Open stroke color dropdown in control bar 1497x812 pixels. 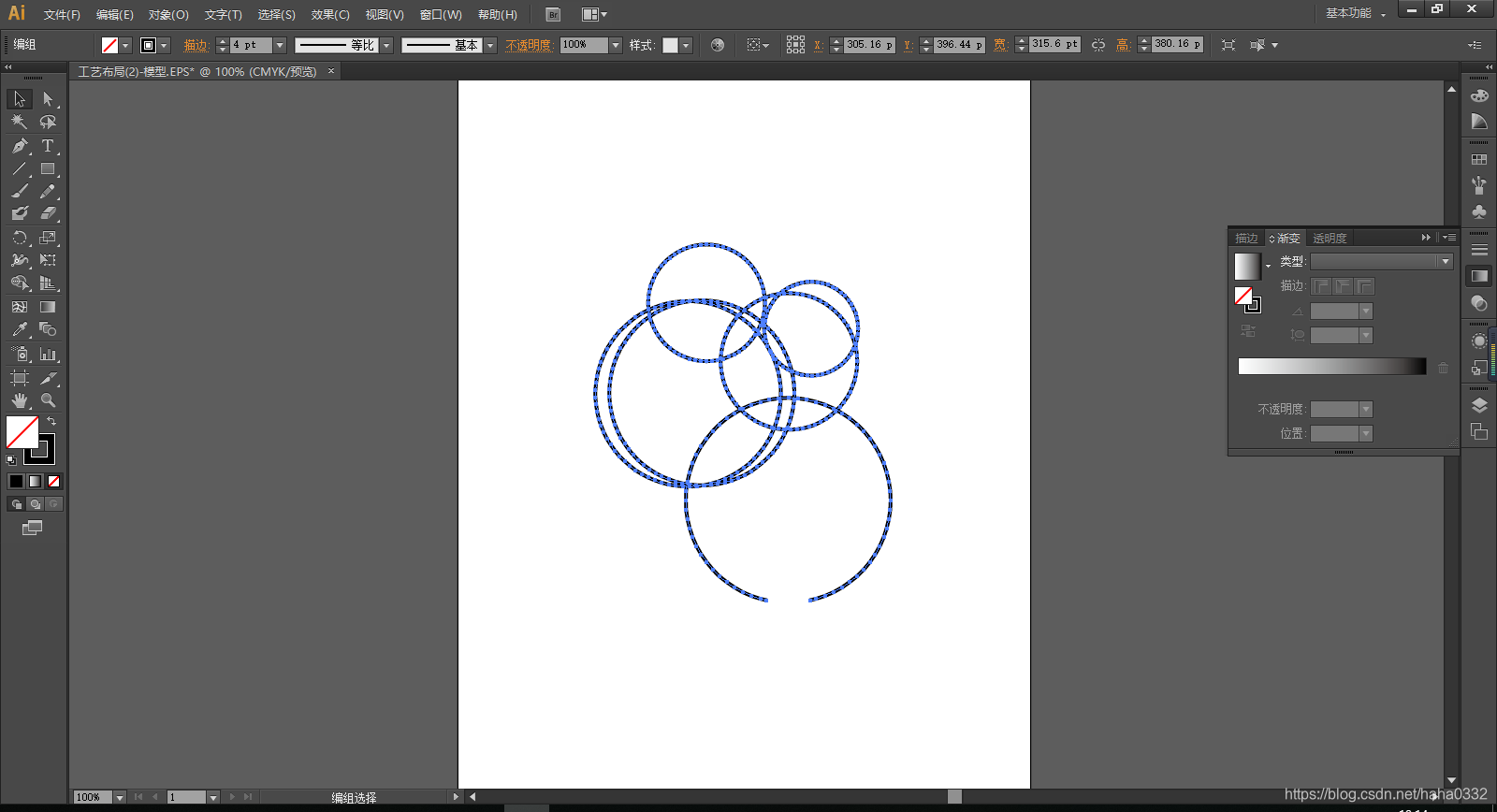(x=165, y=45)
